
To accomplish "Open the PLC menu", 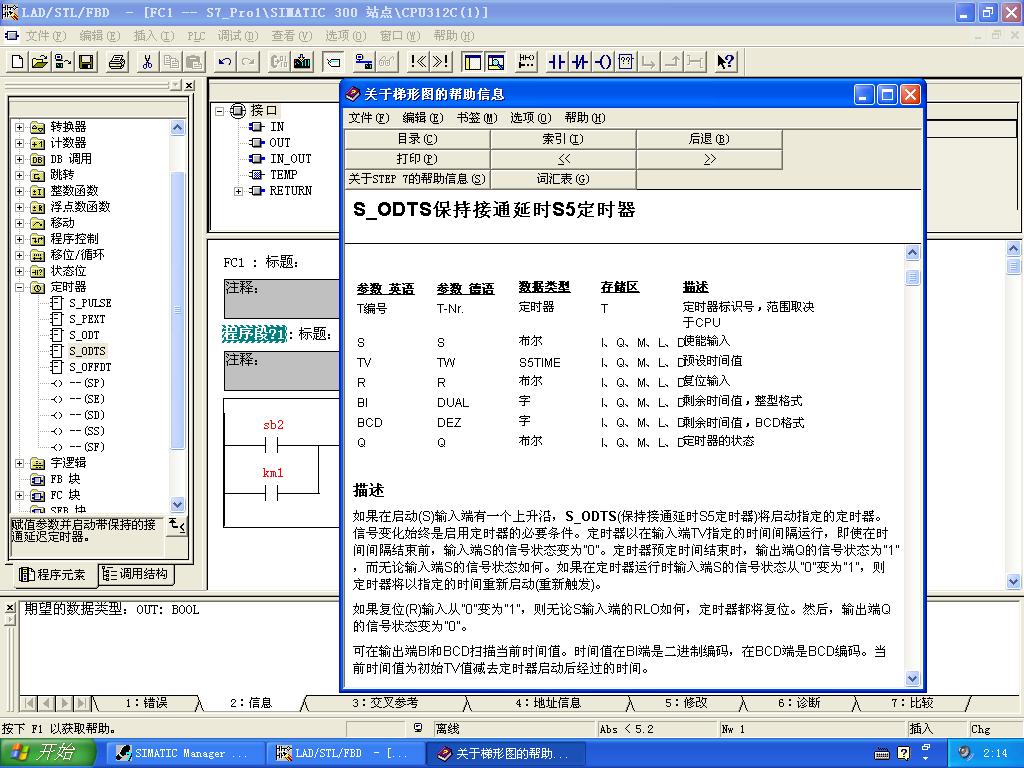I will [196, 36].
